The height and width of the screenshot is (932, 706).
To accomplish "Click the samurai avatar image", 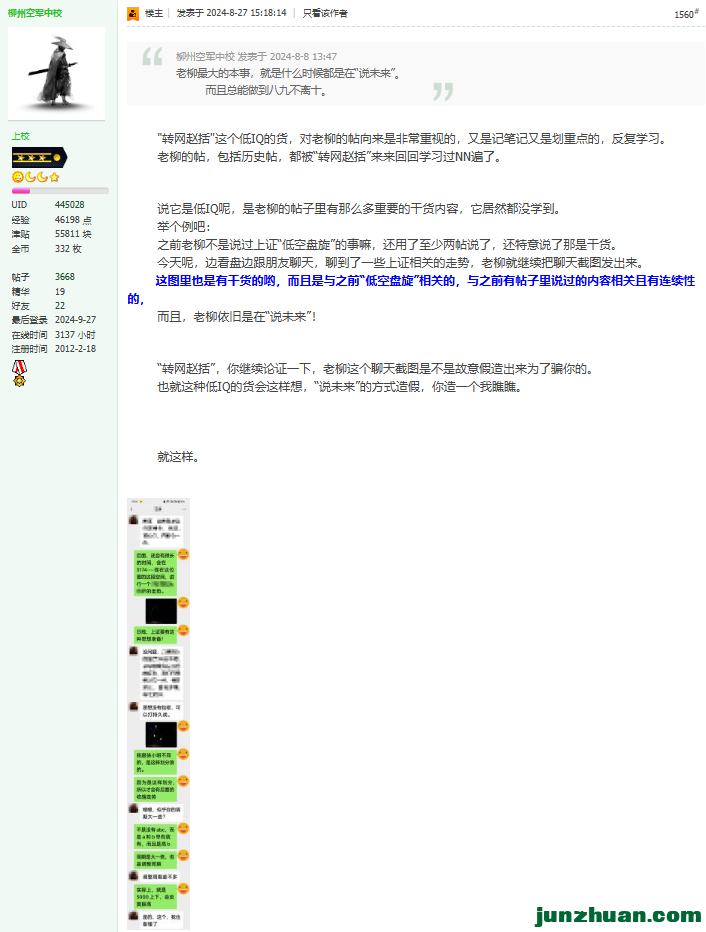I will click(56, 73).
